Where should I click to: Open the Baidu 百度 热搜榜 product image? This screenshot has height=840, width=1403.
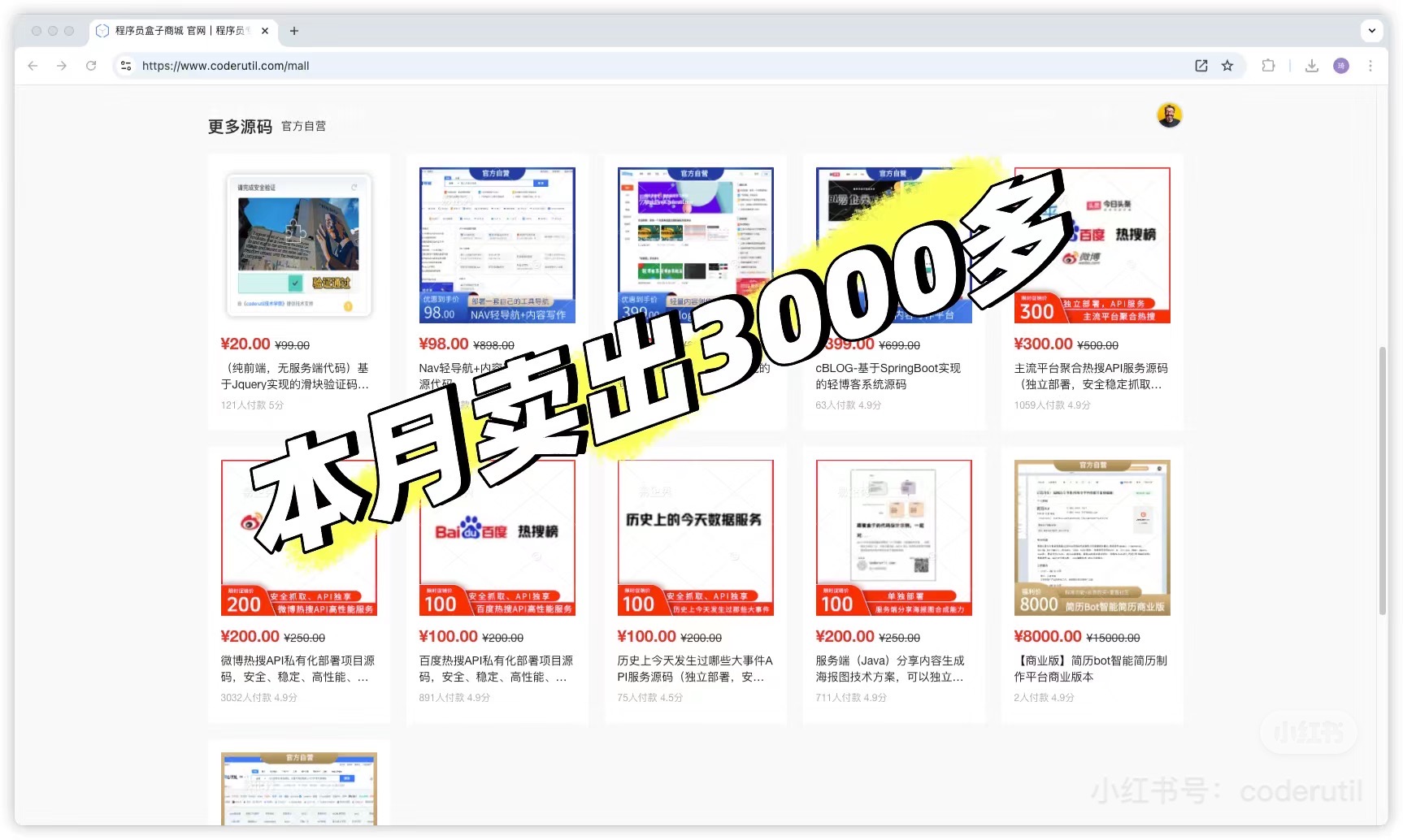(497, 538)
